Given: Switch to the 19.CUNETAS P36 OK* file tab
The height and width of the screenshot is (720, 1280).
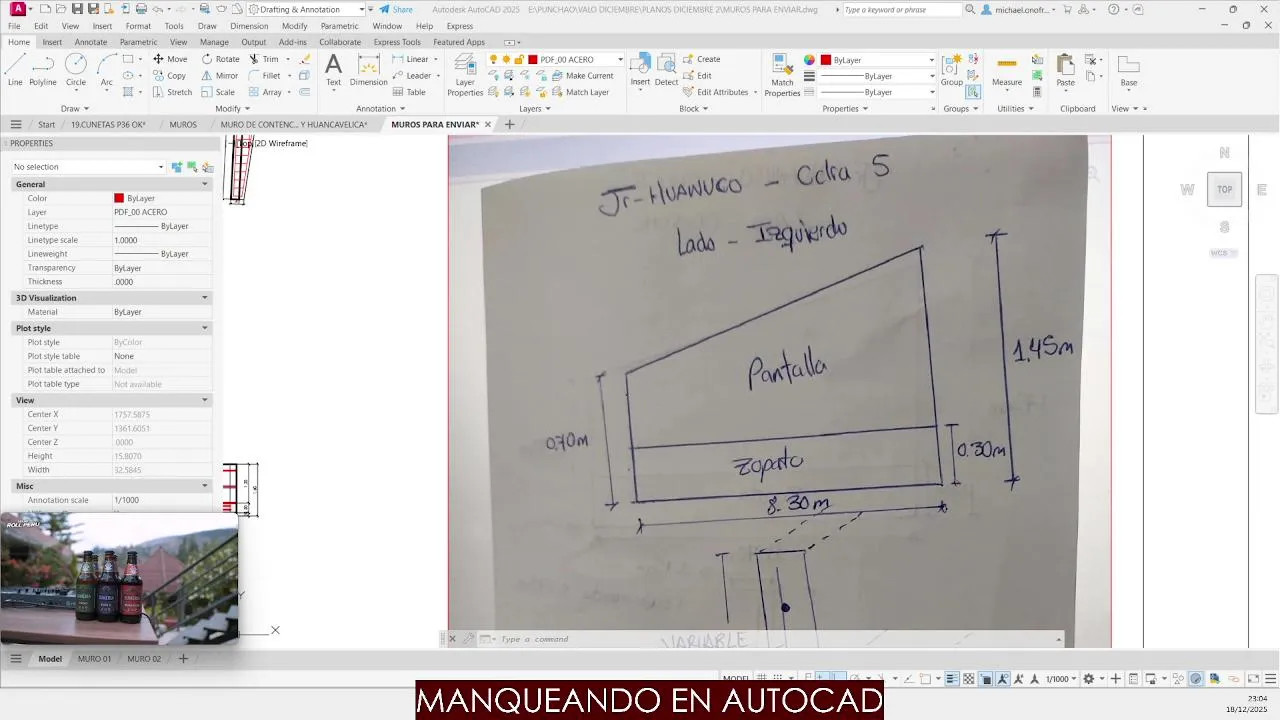Looking at the screenshot, I should click(x=108, y=125).
